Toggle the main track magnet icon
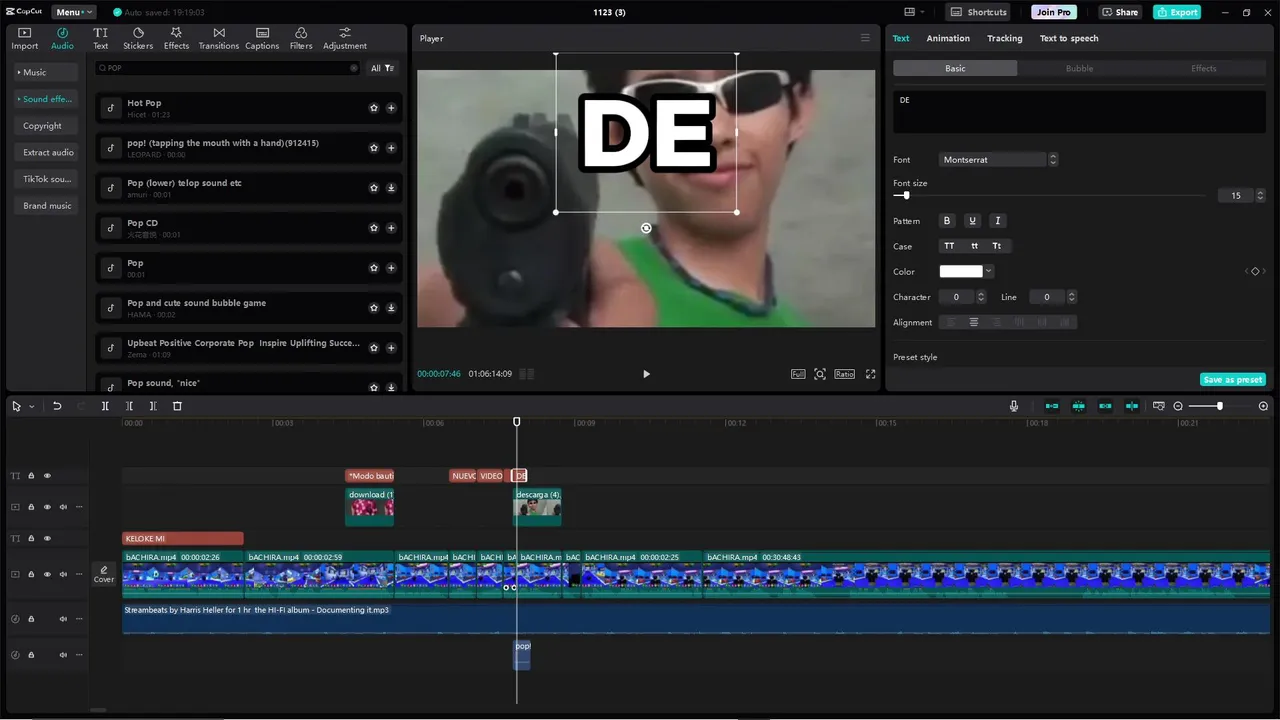Viewport: 1280px width, 720px height. click(1052, 406)
